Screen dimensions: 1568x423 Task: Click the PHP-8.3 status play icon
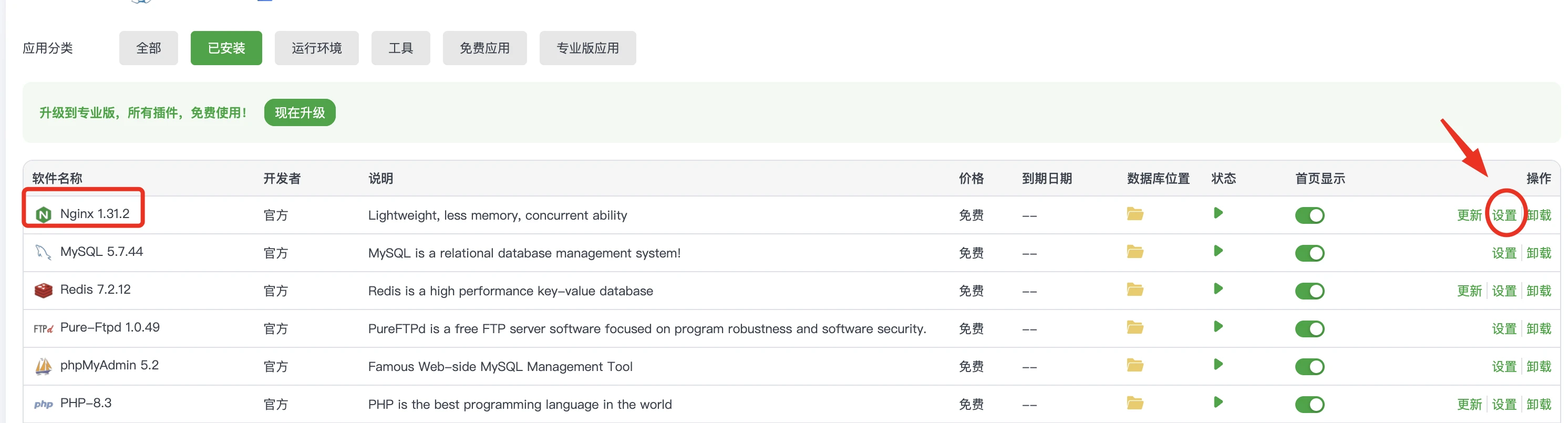point(1218,401)
